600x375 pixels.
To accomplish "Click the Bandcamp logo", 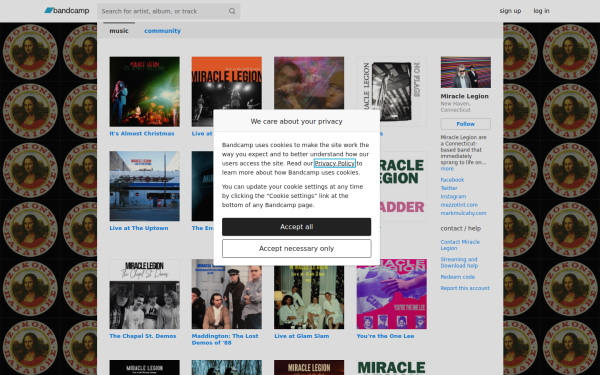I will tap(67, 11).
